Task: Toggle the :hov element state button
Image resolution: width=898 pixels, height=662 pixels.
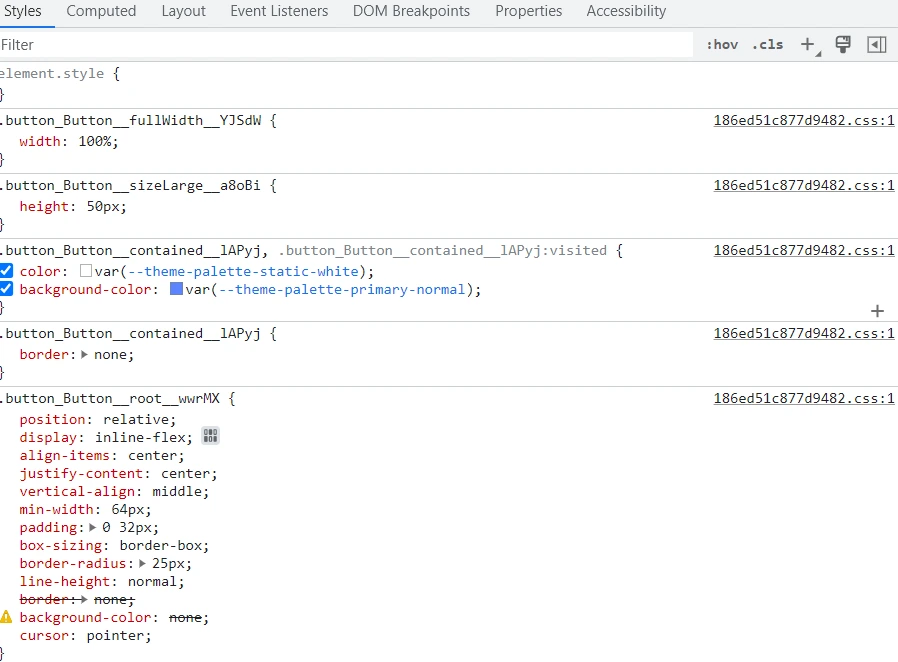Action: pyautogui.click(x=723, y=45)
